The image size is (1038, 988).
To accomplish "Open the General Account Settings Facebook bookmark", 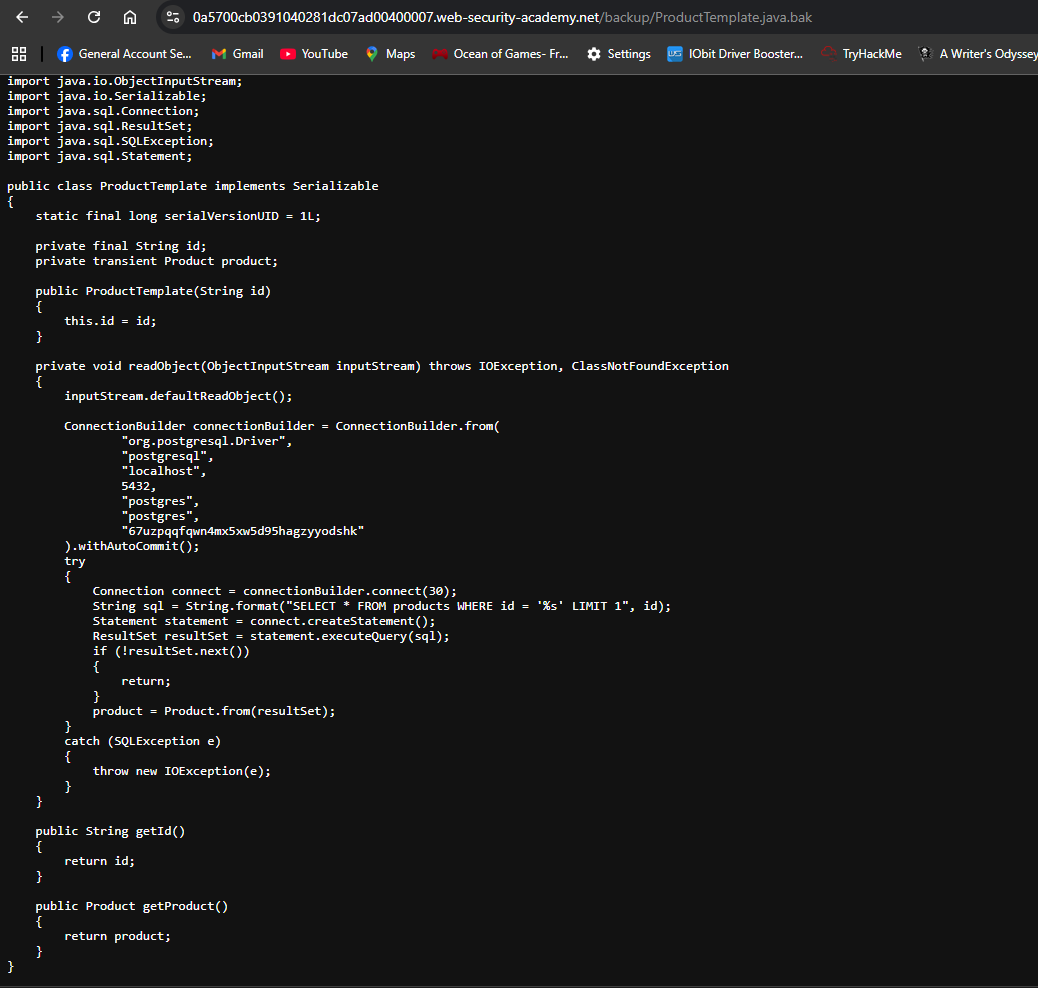I will tap(124, 54).
